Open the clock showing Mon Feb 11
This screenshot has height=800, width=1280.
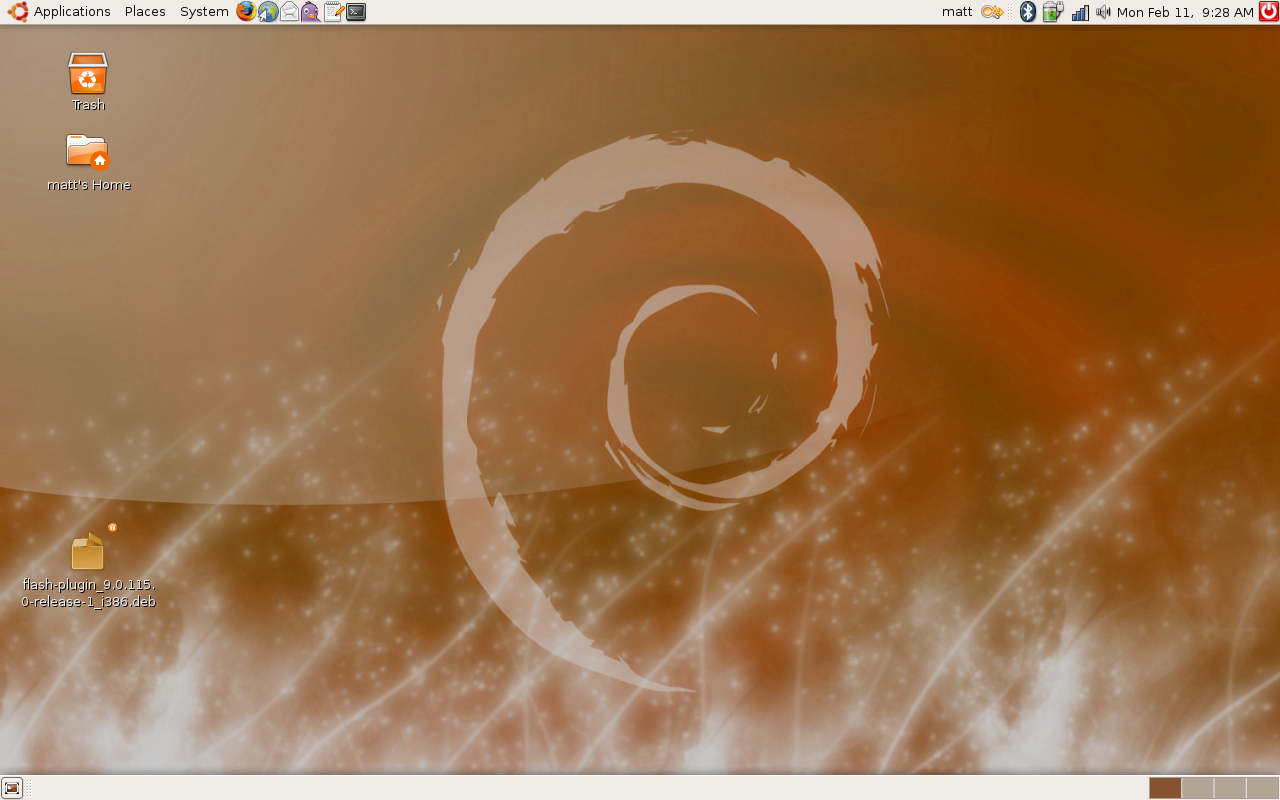tap(1185, 12)
